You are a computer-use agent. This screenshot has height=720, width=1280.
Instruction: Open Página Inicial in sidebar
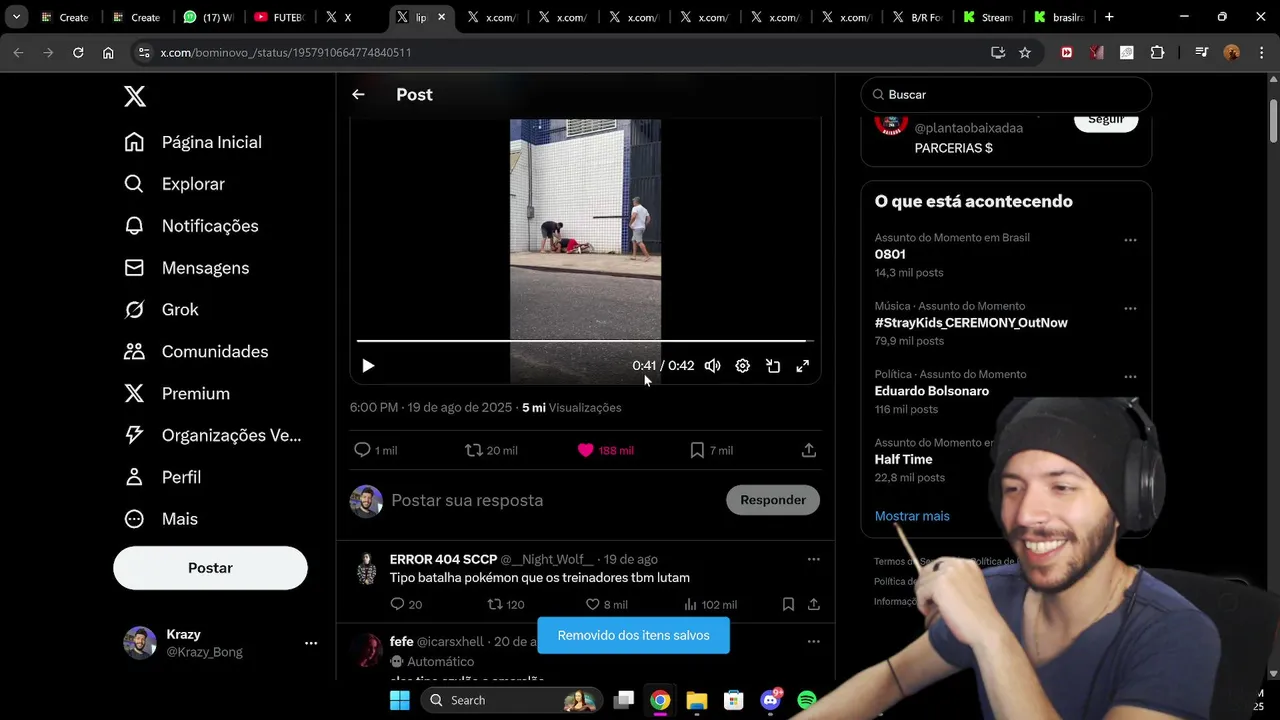click(193, 142)
